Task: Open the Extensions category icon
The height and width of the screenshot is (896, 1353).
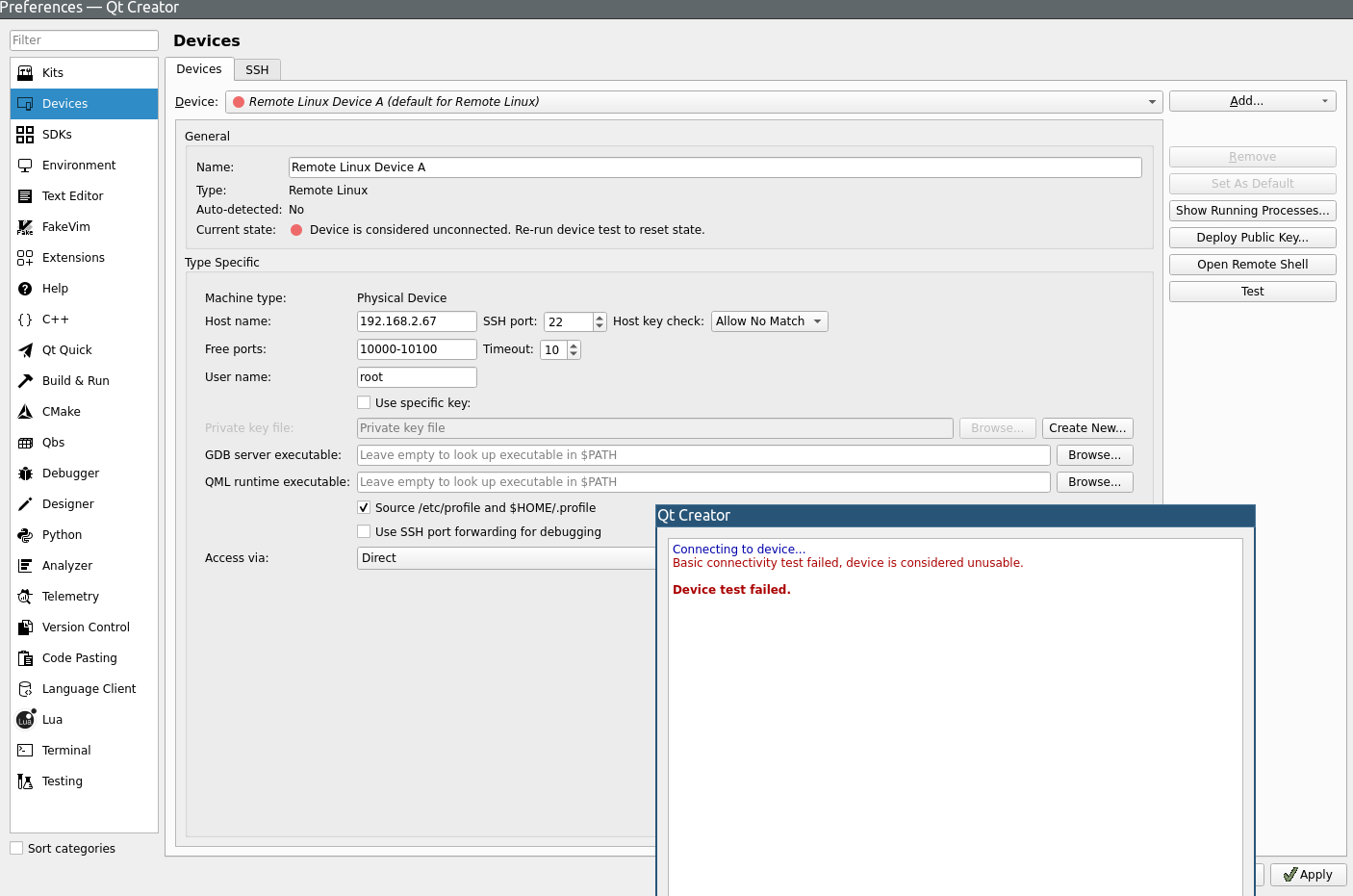Action: click(25, 258)
